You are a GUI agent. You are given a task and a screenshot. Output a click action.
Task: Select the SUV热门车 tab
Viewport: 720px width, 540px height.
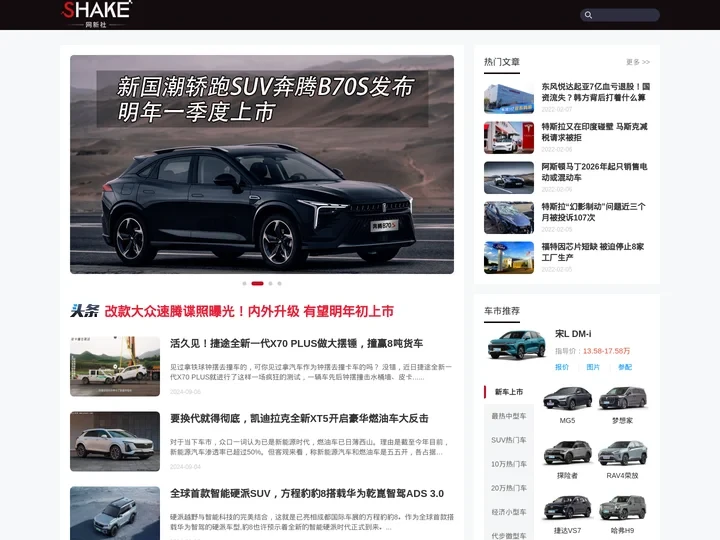coord(509,440)
